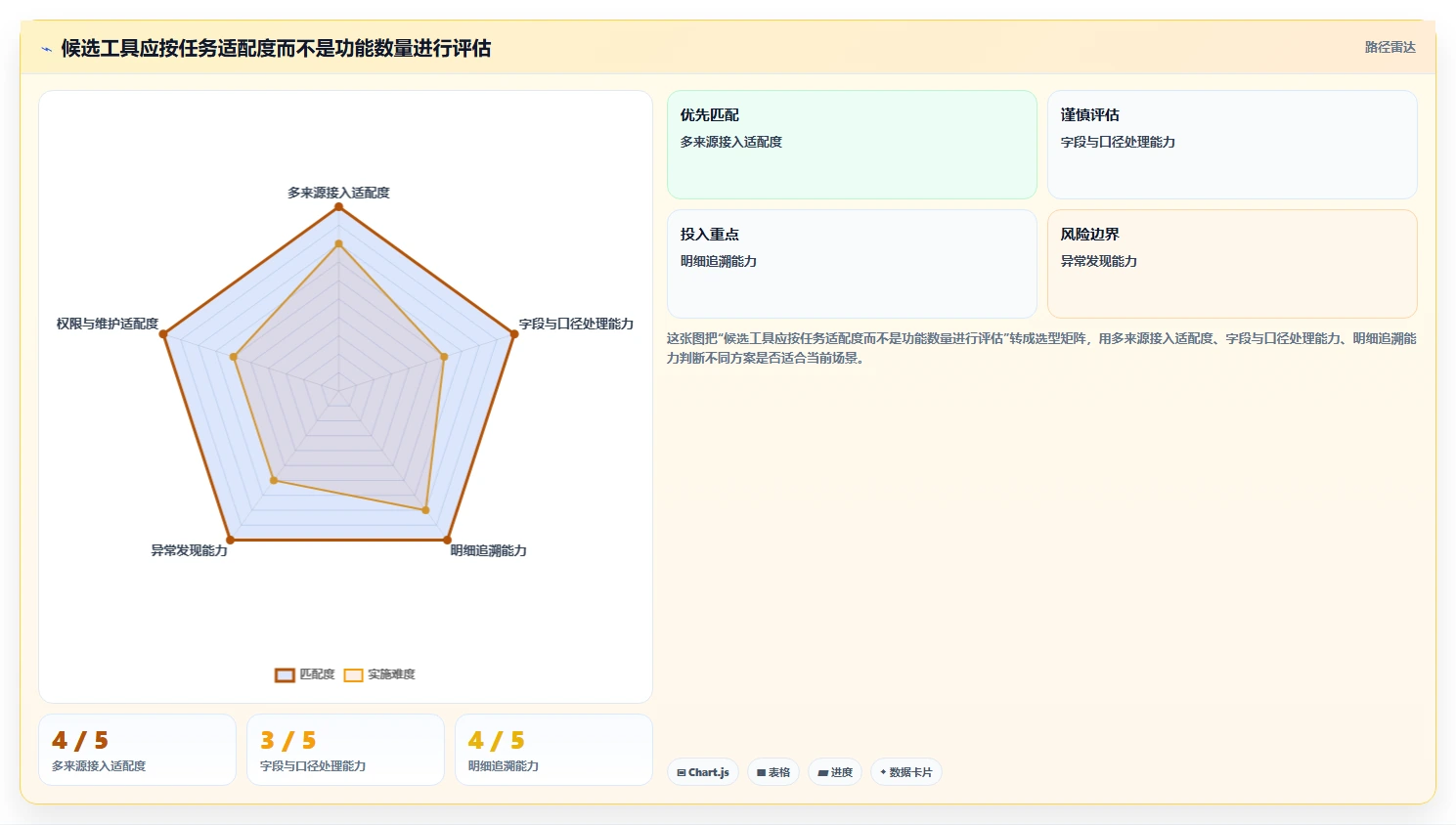
Task: Click the 字段与口径处理能力 radar axis label
Action: coord(576,324)
